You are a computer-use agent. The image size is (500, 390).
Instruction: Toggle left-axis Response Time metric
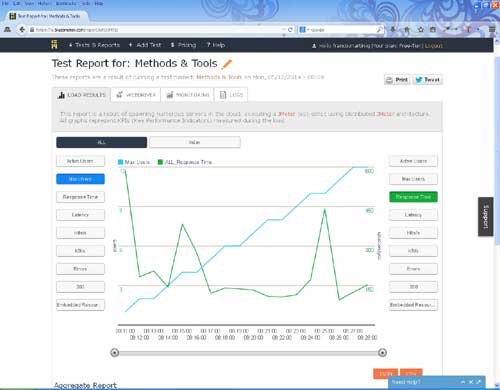80,197
